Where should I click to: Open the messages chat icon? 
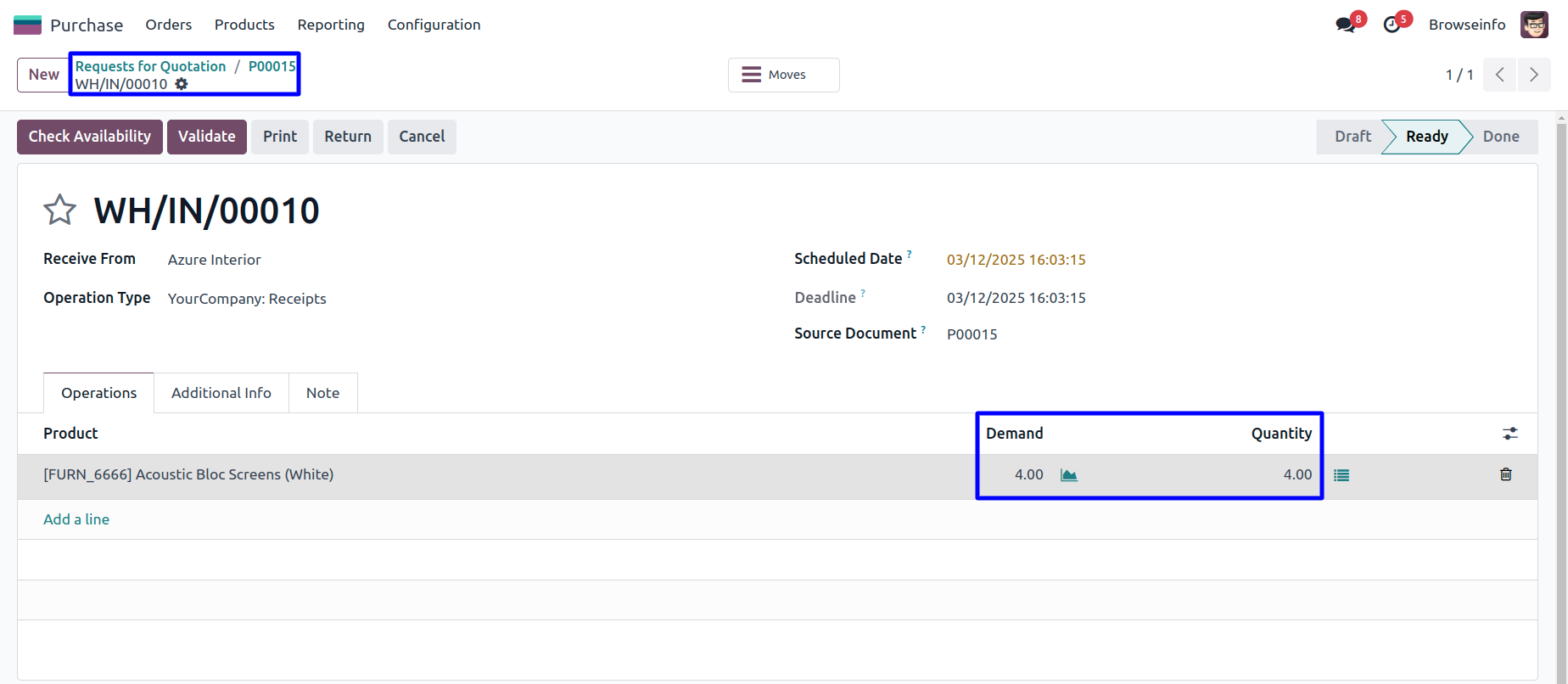point(1345,25)
